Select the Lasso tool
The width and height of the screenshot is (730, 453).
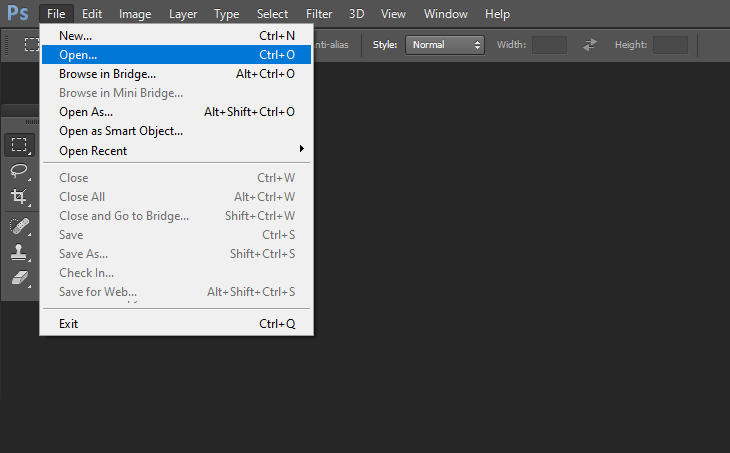19,171
